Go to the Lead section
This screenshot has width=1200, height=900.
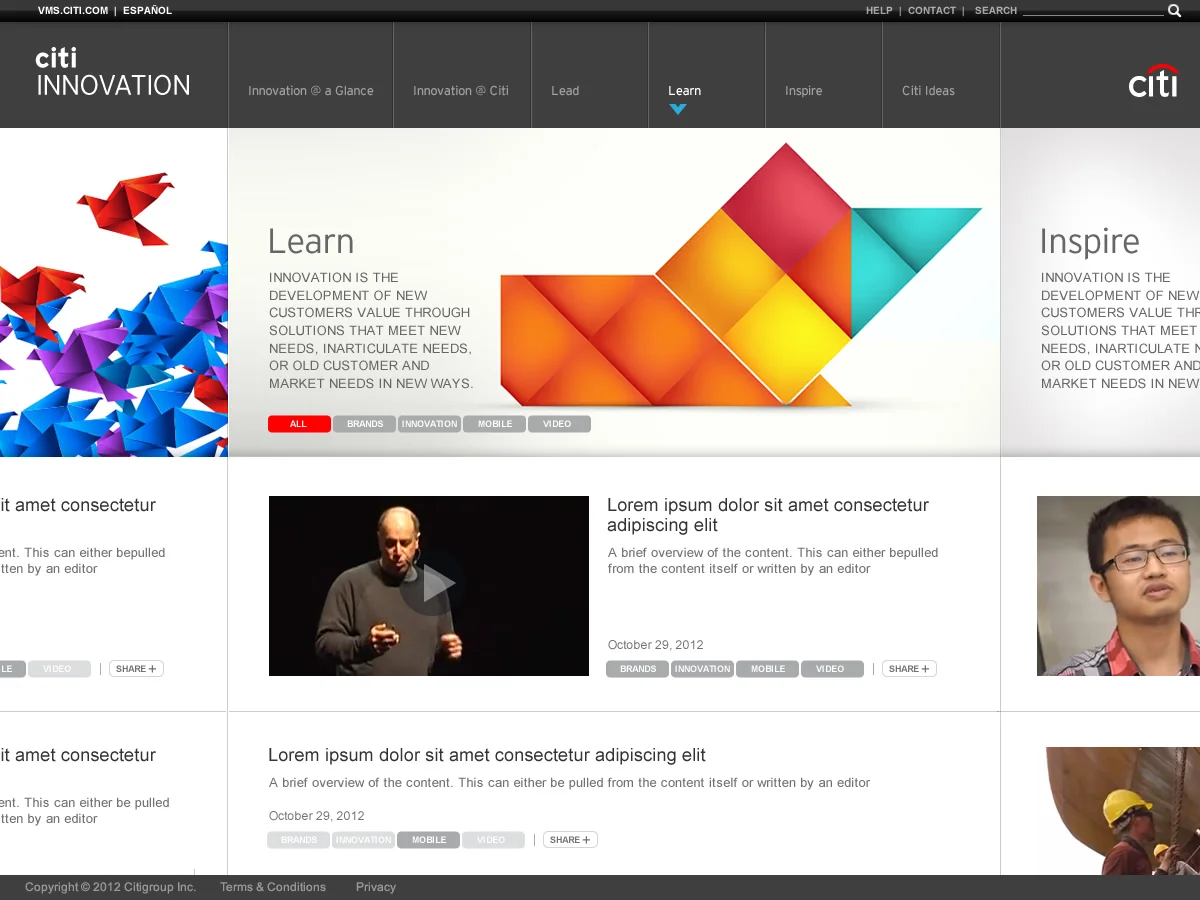tap(565, 91)
